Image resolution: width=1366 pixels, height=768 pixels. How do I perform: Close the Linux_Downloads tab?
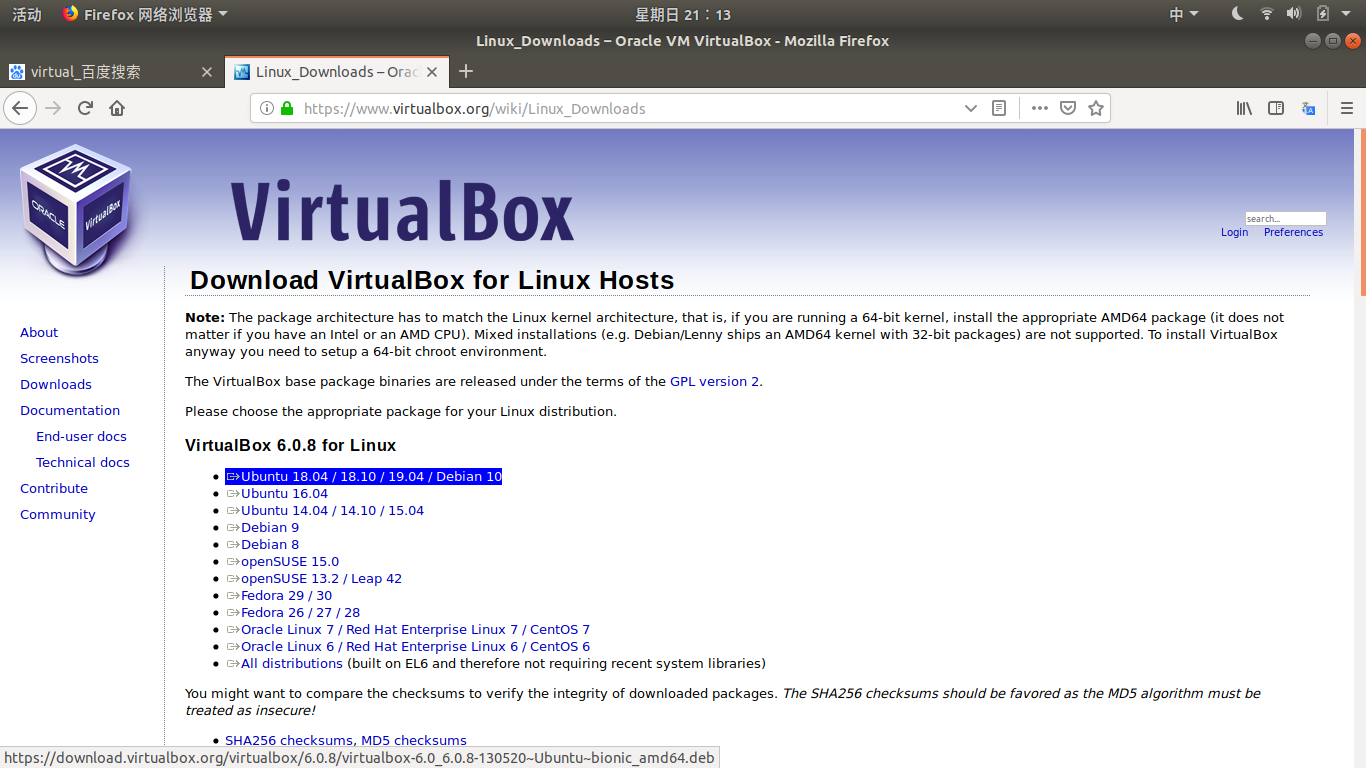(432, 72)
